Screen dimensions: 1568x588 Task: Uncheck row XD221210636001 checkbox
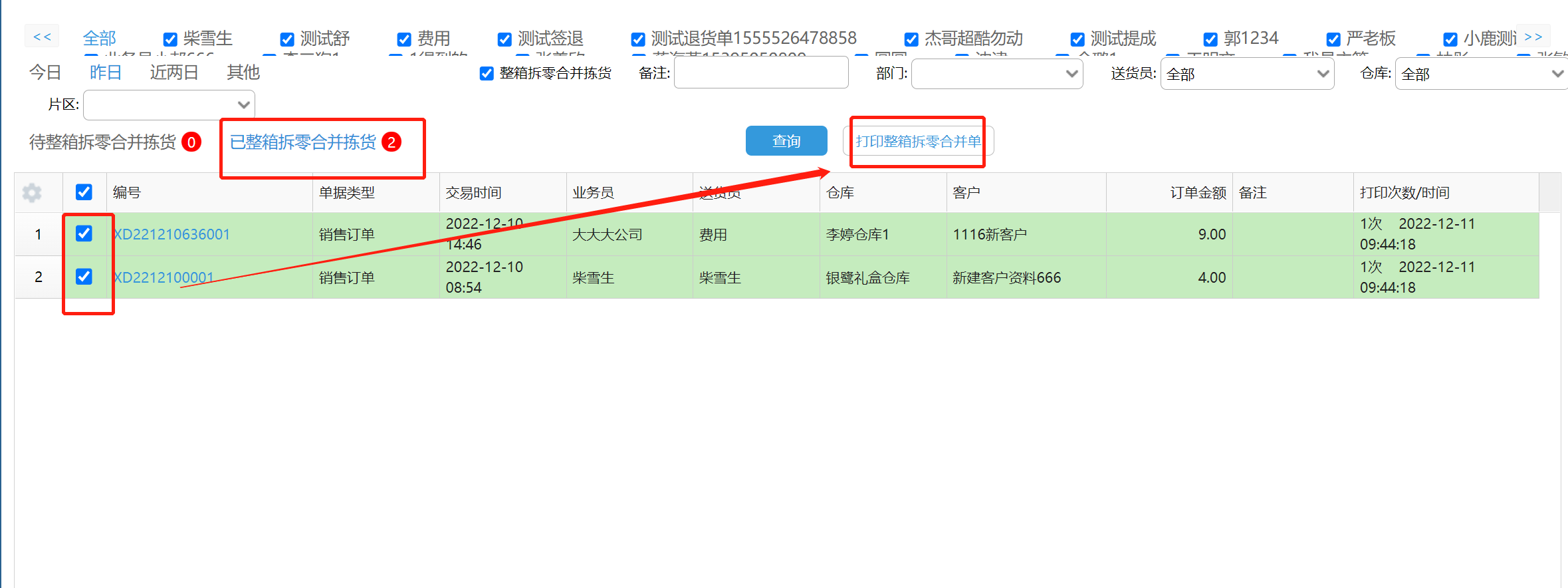[84, 233]
